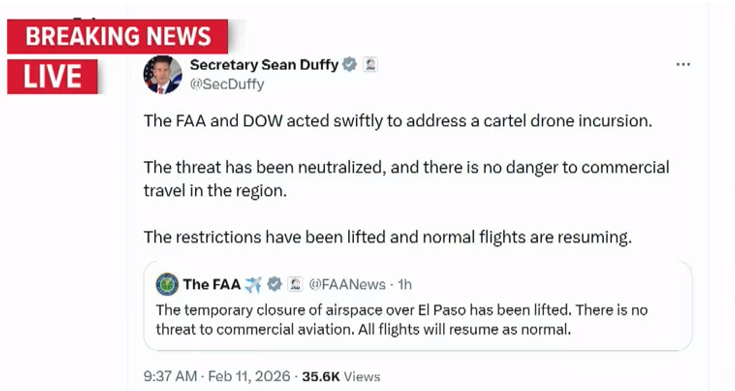Click The FAA display name in quote
This screenshot has height=391, width=735.
[211, 284]
